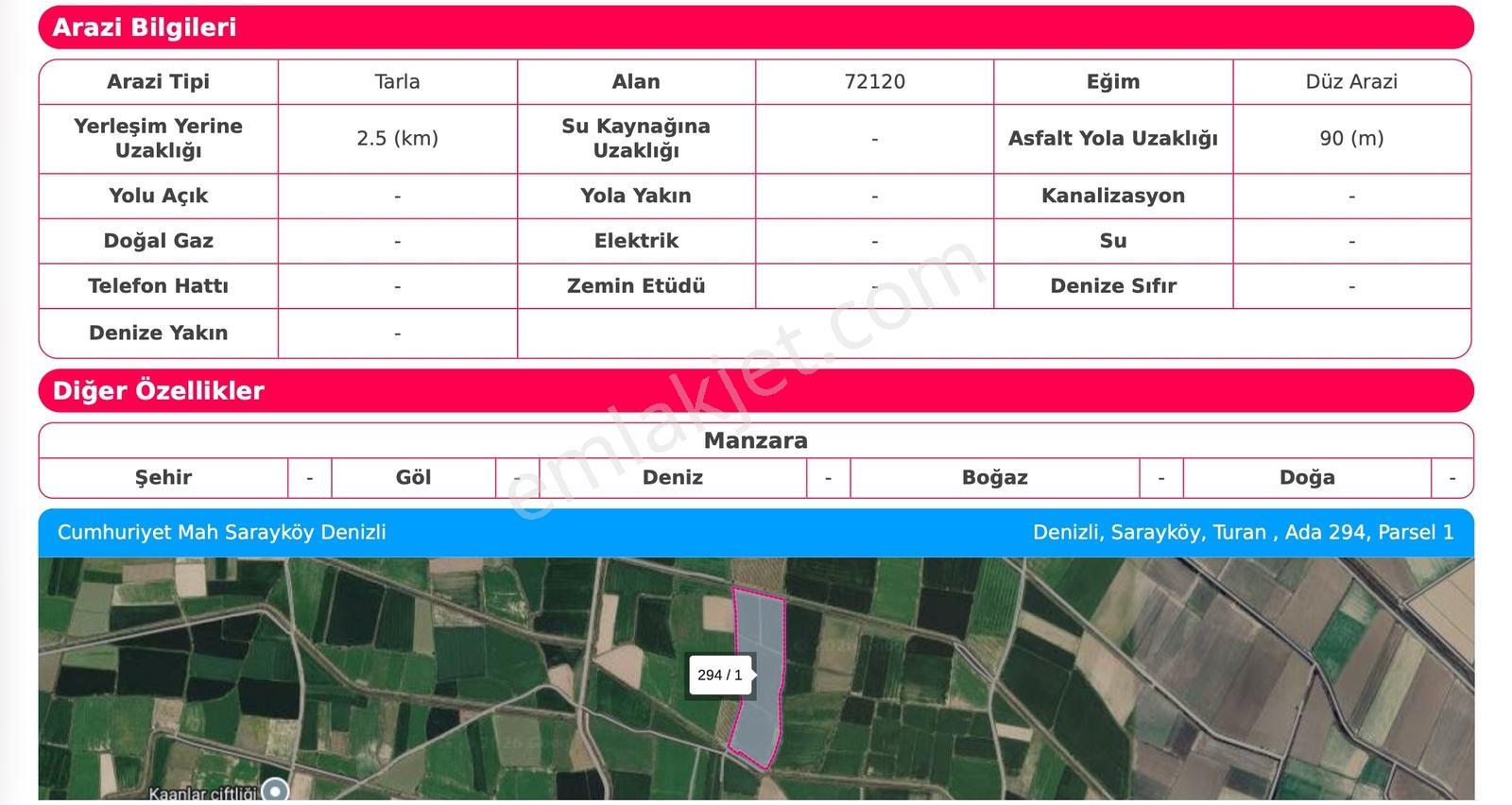Click the Denize Yakın label

[159, 334]
